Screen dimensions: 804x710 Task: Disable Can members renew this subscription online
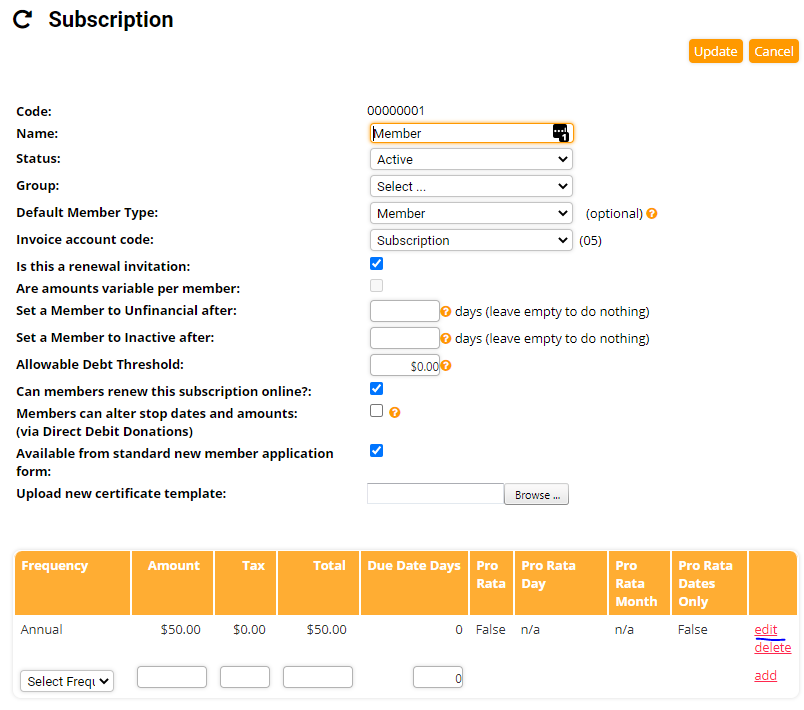[376, 388]
